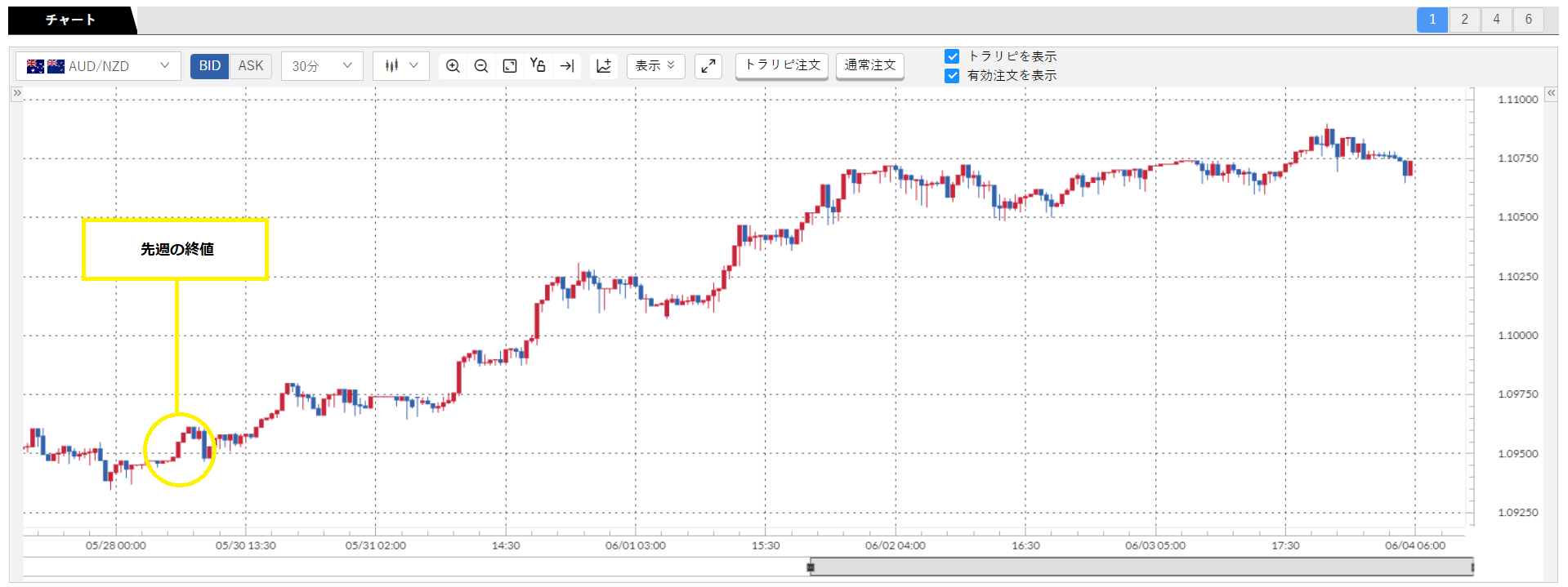Viewport: 1568px width, 587px height.
Task: Click the 06/03 05:00 time label
Action: pyautogui.click(x=1155, y=545)
